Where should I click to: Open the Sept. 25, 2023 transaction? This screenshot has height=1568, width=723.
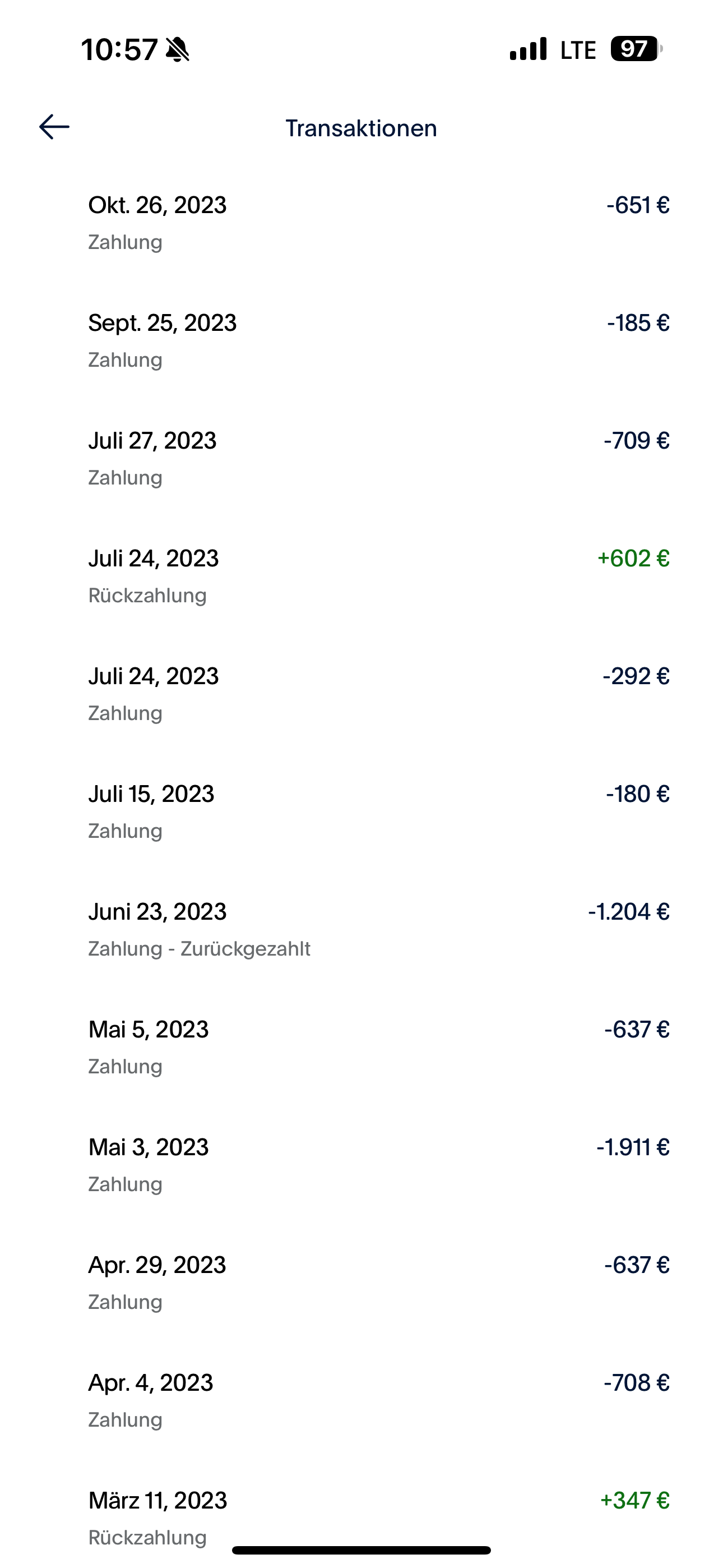377,340
